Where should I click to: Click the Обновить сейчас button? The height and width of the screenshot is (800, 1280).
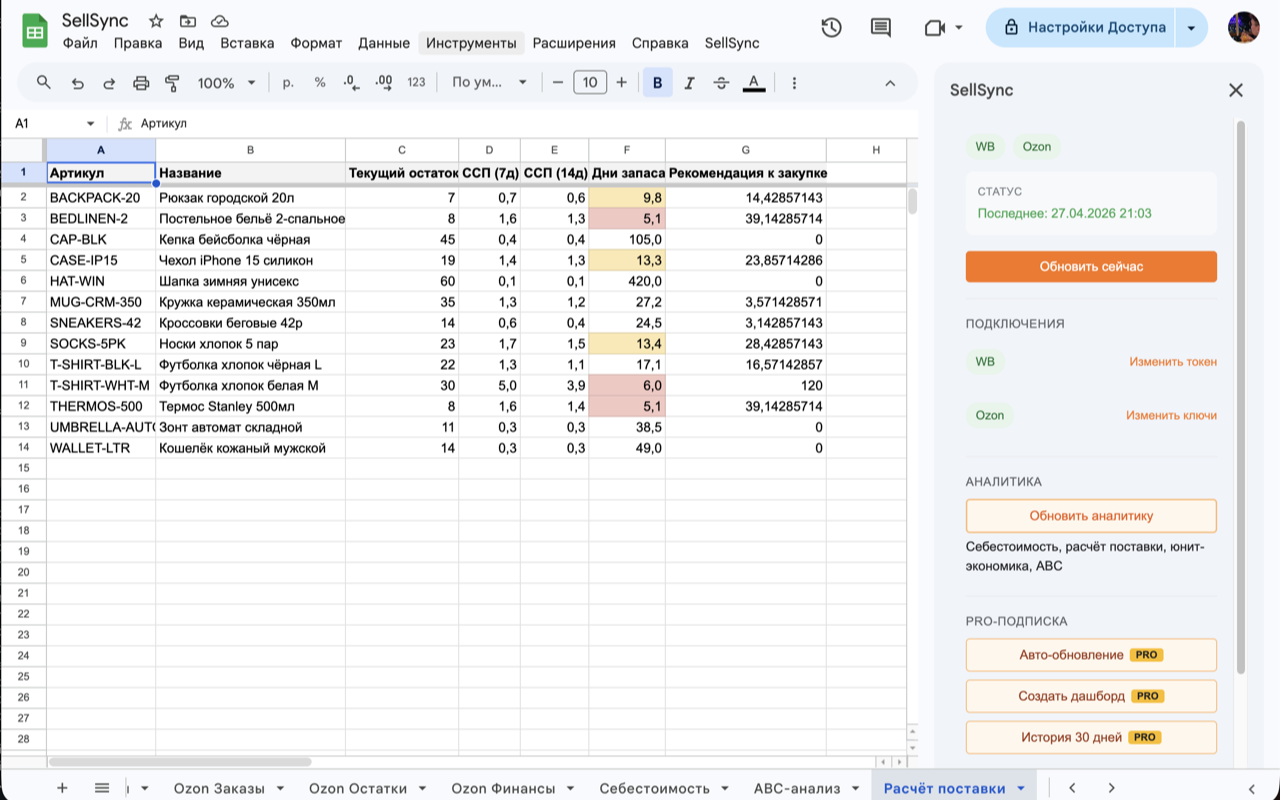tap(1091, 267)
